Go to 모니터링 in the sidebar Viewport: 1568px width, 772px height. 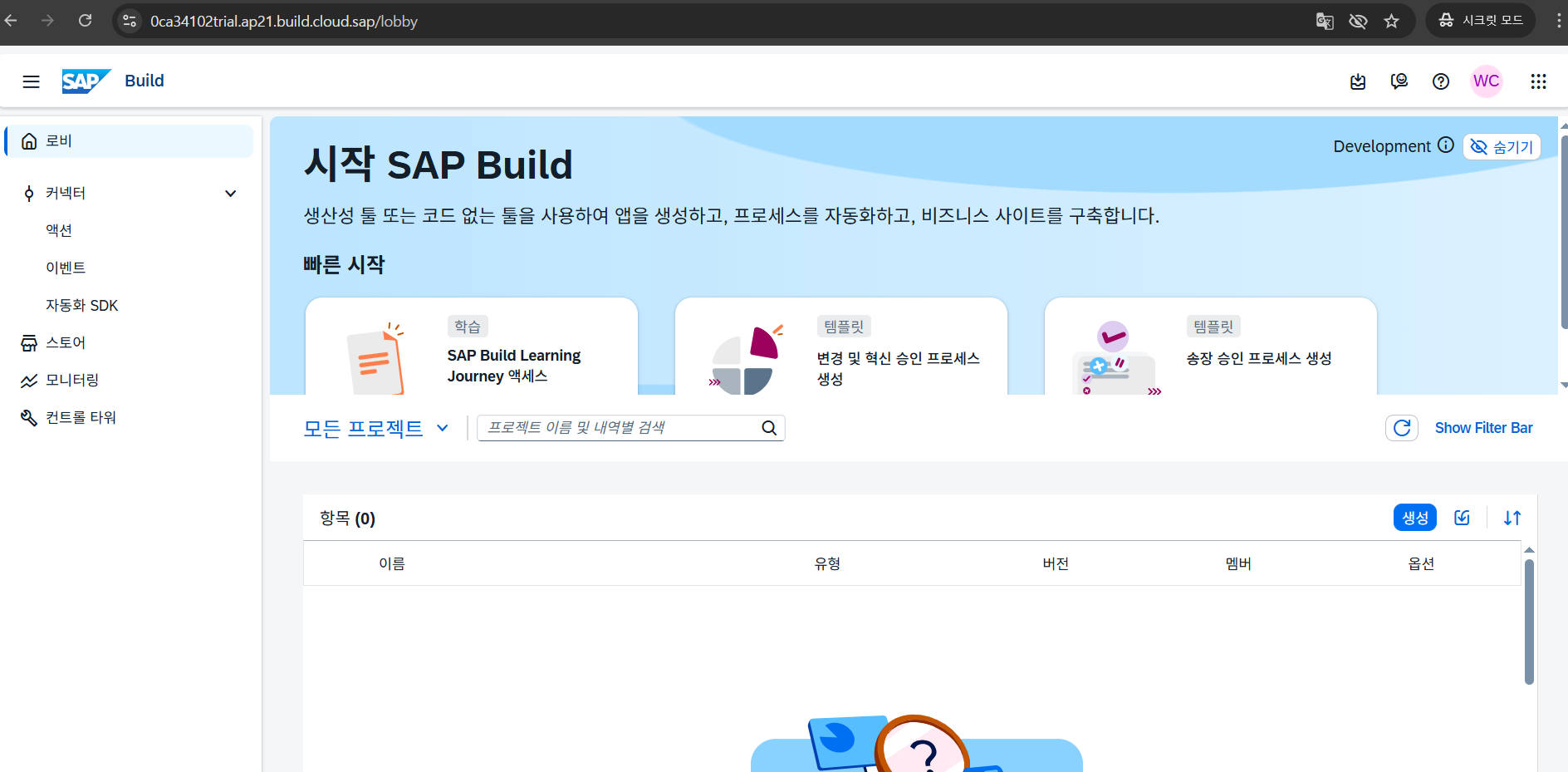pos(72,380)
